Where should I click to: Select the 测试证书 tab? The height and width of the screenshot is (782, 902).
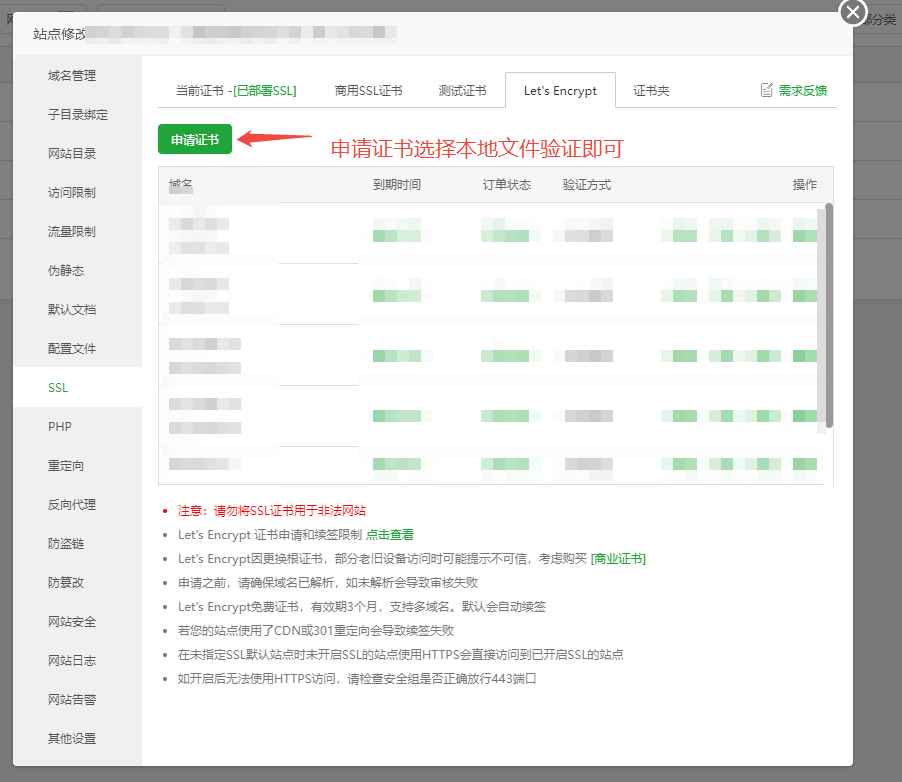point(462,90)
